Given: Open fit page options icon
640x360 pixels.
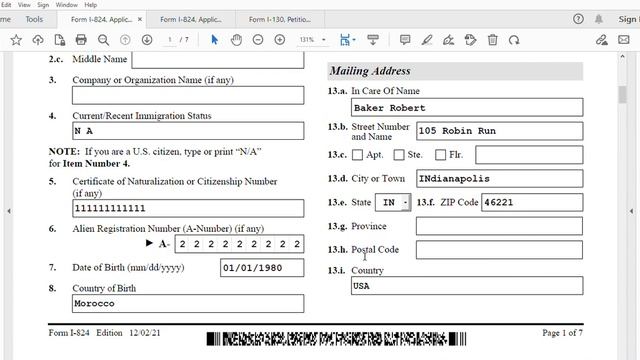Looking at the screenshot, I should tap(347, 40).
